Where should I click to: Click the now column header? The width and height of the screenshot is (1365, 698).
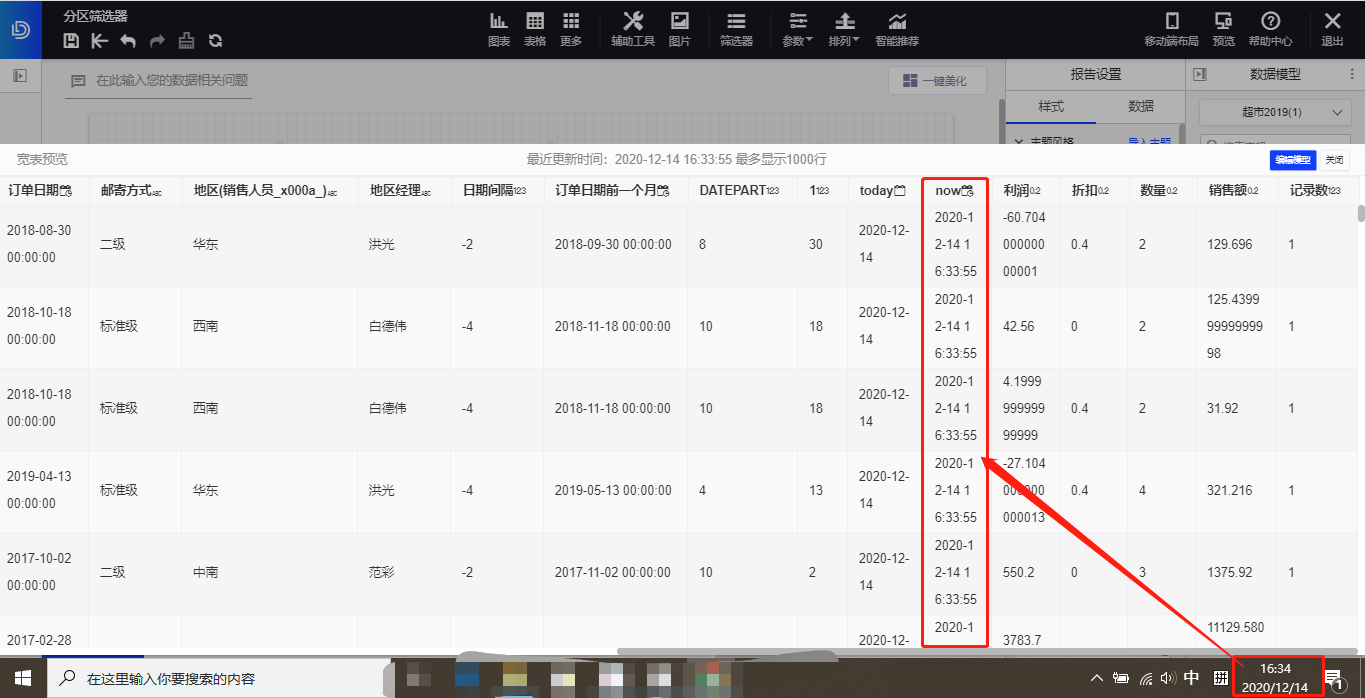pyautogui.click(x=954, y=190)
